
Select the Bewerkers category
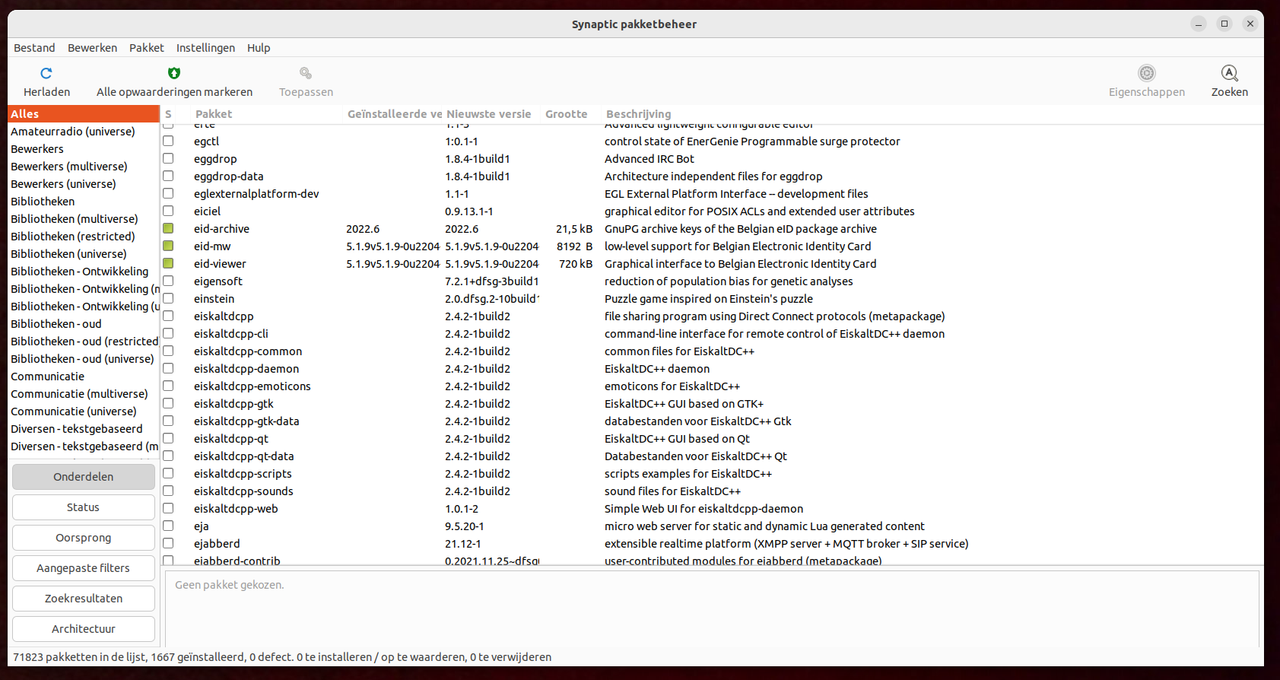(x=83, y=149)
